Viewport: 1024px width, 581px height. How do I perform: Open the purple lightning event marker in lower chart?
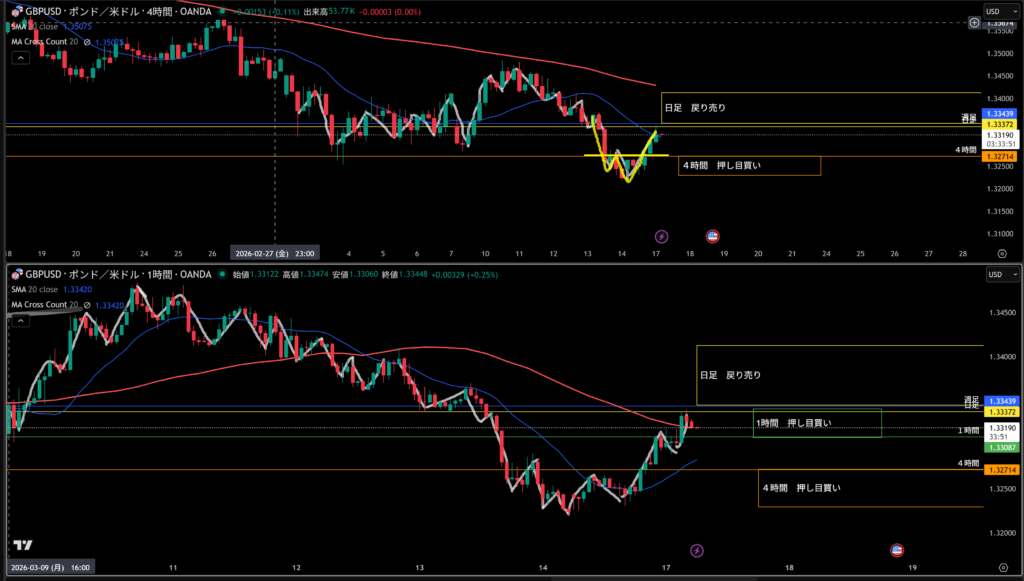pos(697,550)
